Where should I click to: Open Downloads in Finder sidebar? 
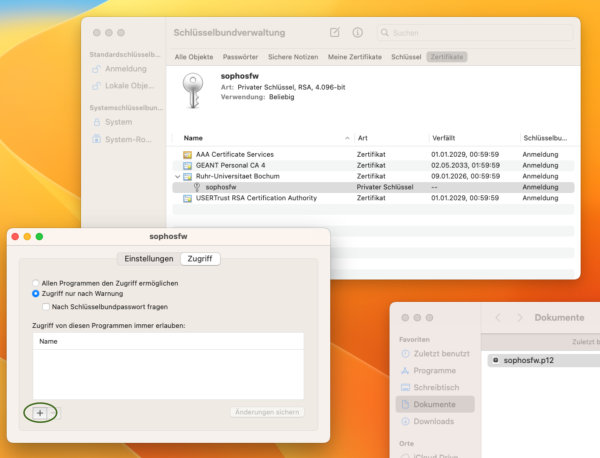tap(432, 421)
